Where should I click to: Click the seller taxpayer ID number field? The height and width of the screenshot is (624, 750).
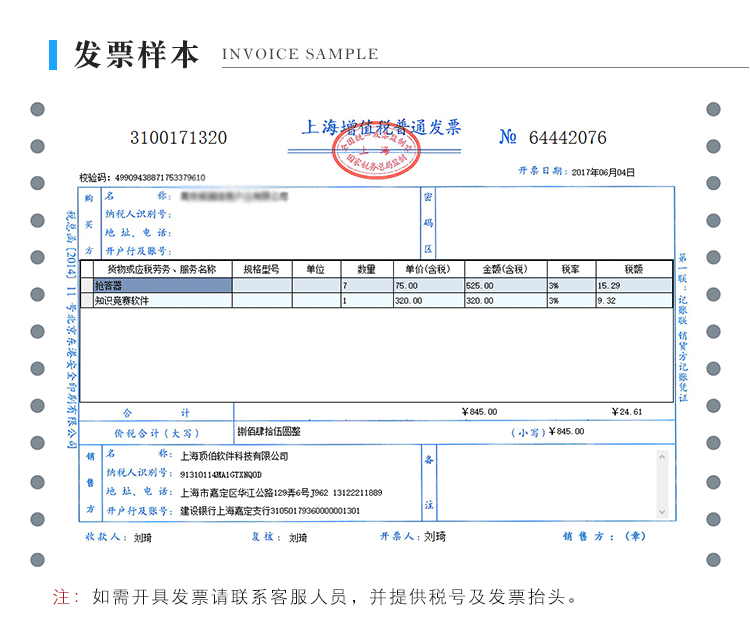coord(220,475)
